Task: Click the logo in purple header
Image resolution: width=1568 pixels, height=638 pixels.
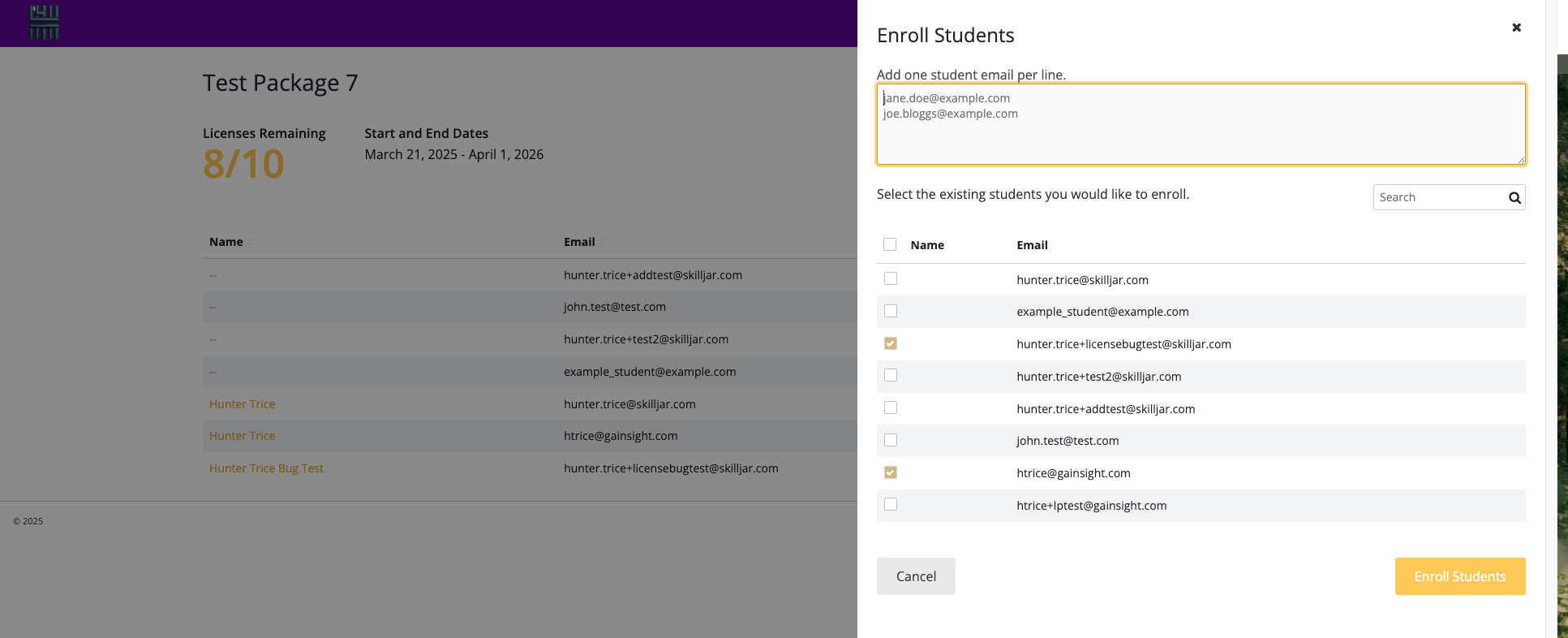Action: pyautogui.click(x=45, y=23)
